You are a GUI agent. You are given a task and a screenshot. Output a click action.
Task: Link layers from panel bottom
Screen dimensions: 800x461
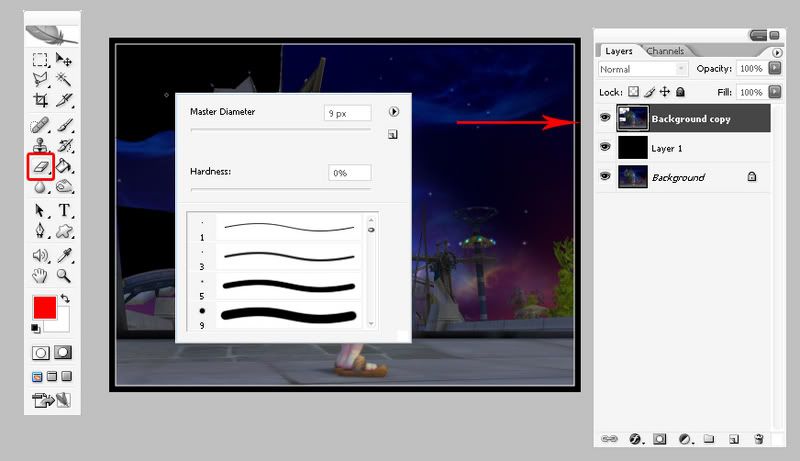click(x=609, y=439)
